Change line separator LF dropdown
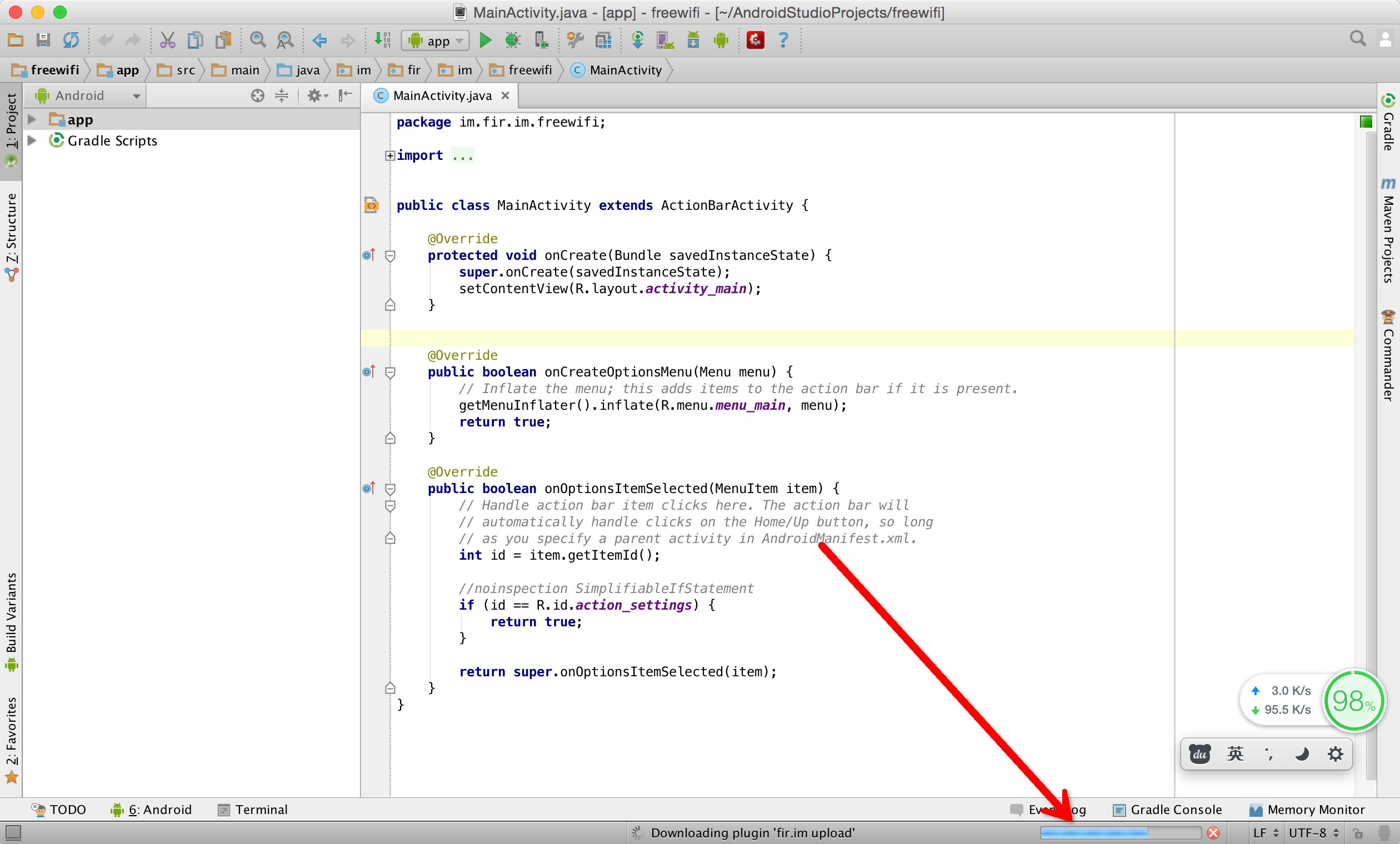The width and height of the screenshot is (1400, 844). (x=1266, y=833)
